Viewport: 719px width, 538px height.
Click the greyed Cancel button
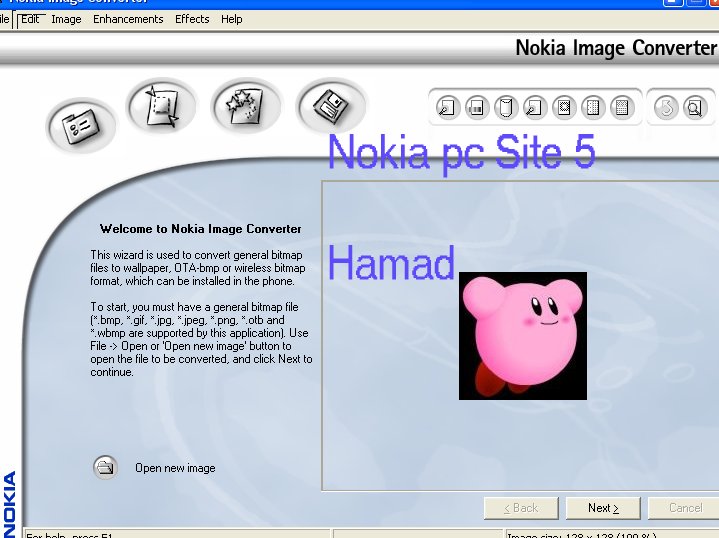[684, 508]
